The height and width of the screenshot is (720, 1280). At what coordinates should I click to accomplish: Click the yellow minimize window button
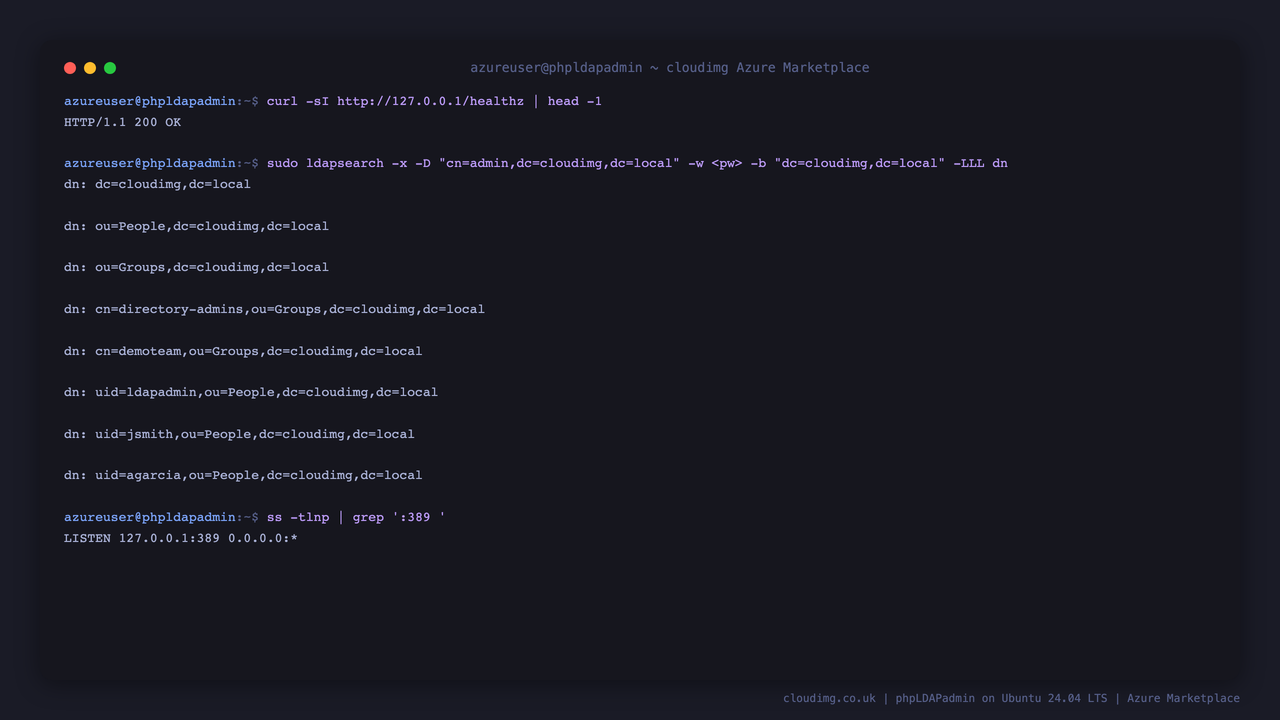[x=90, y=68]
